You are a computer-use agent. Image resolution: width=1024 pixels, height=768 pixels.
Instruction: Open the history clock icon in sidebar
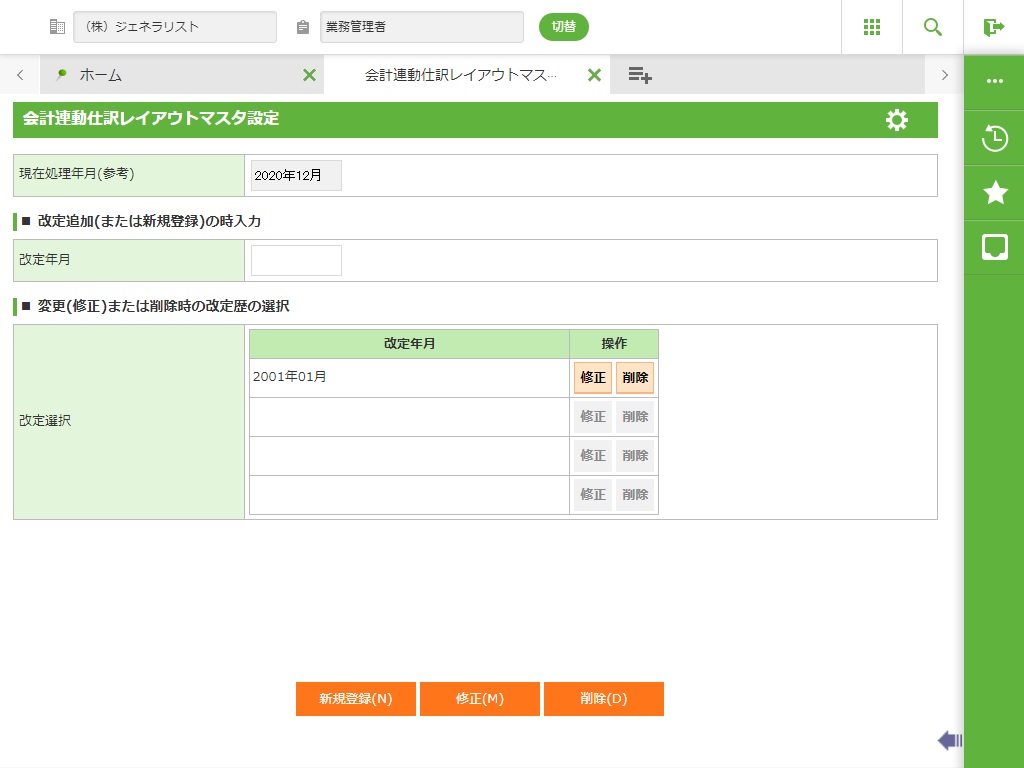pyautogui.click(x=994, y=138)
